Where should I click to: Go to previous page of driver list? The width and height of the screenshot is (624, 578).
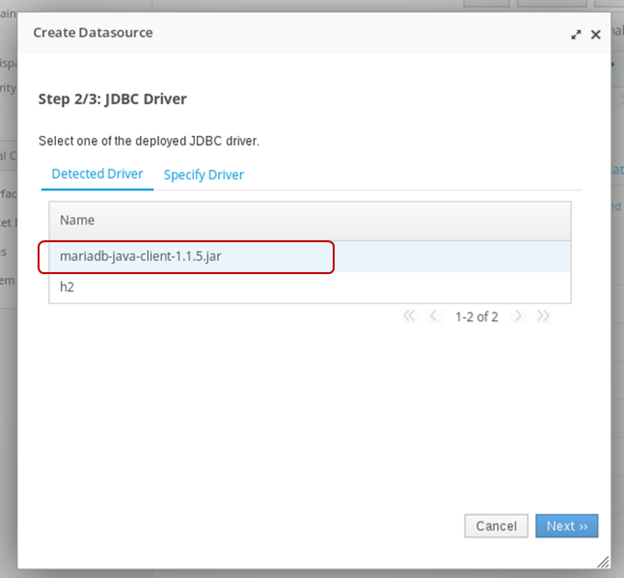[x=433, y=316]
